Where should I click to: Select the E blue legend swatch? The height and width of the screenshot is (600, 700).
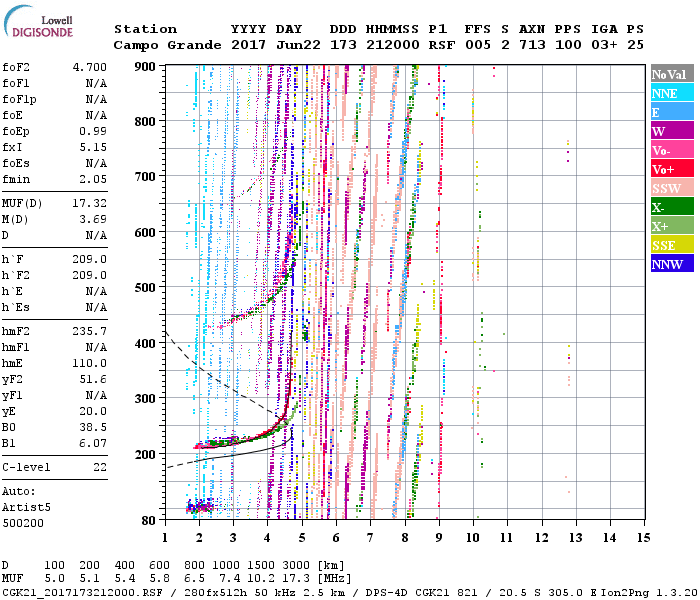(672, 112)
